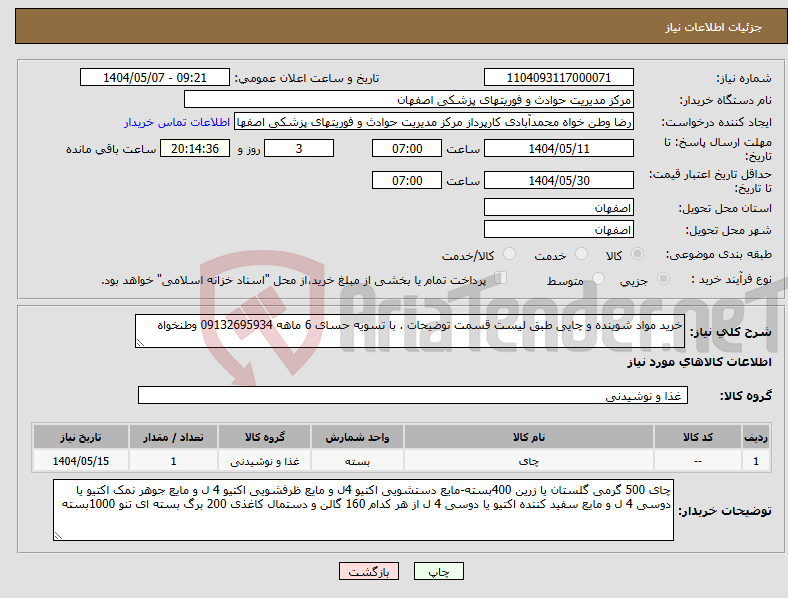Click the resize handle of buyer notes textarea
Image resolution: width=788 pixels, height=598 pixels.
[x=58, y=536]
